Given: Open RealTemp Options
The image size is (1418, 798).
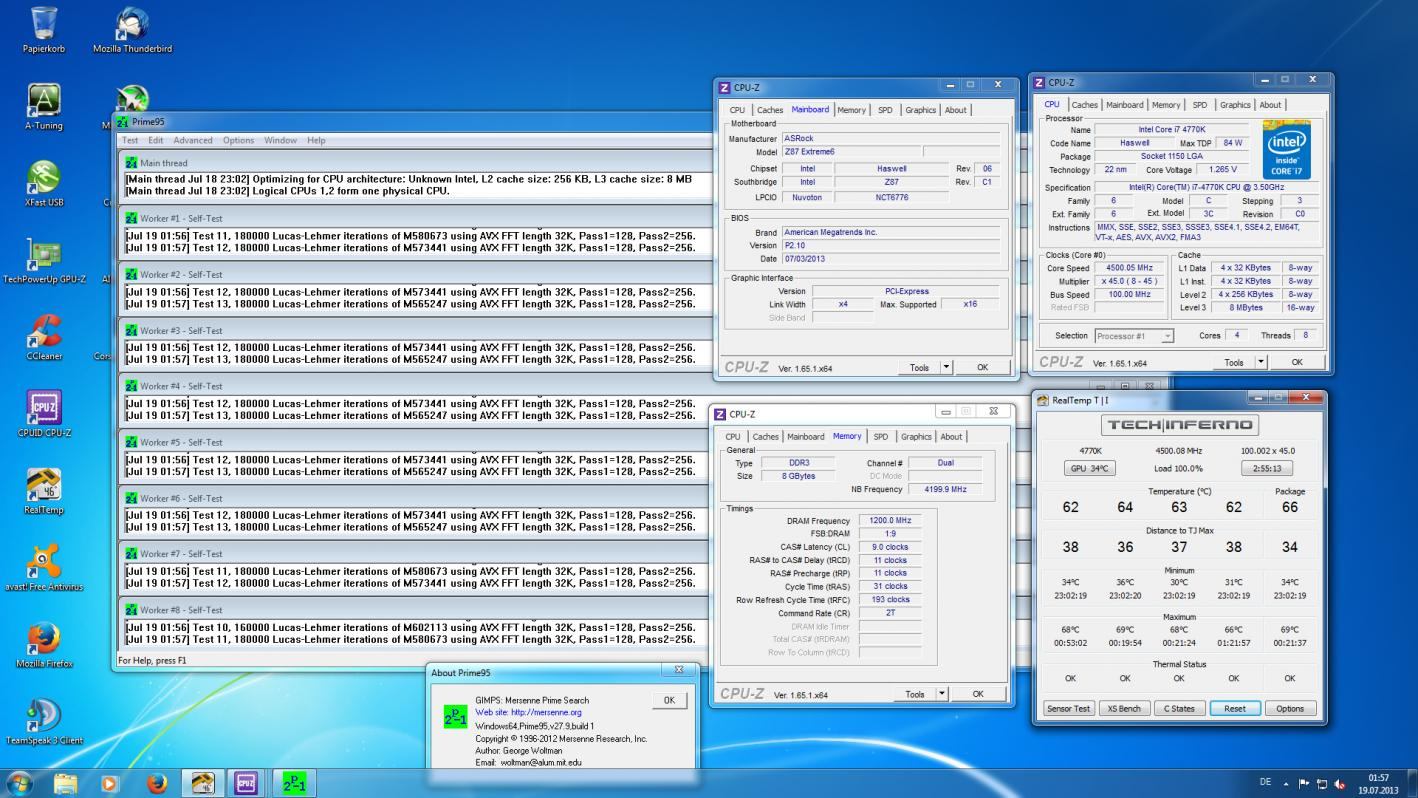Looking at the screenshot, I should (1290, 708).
